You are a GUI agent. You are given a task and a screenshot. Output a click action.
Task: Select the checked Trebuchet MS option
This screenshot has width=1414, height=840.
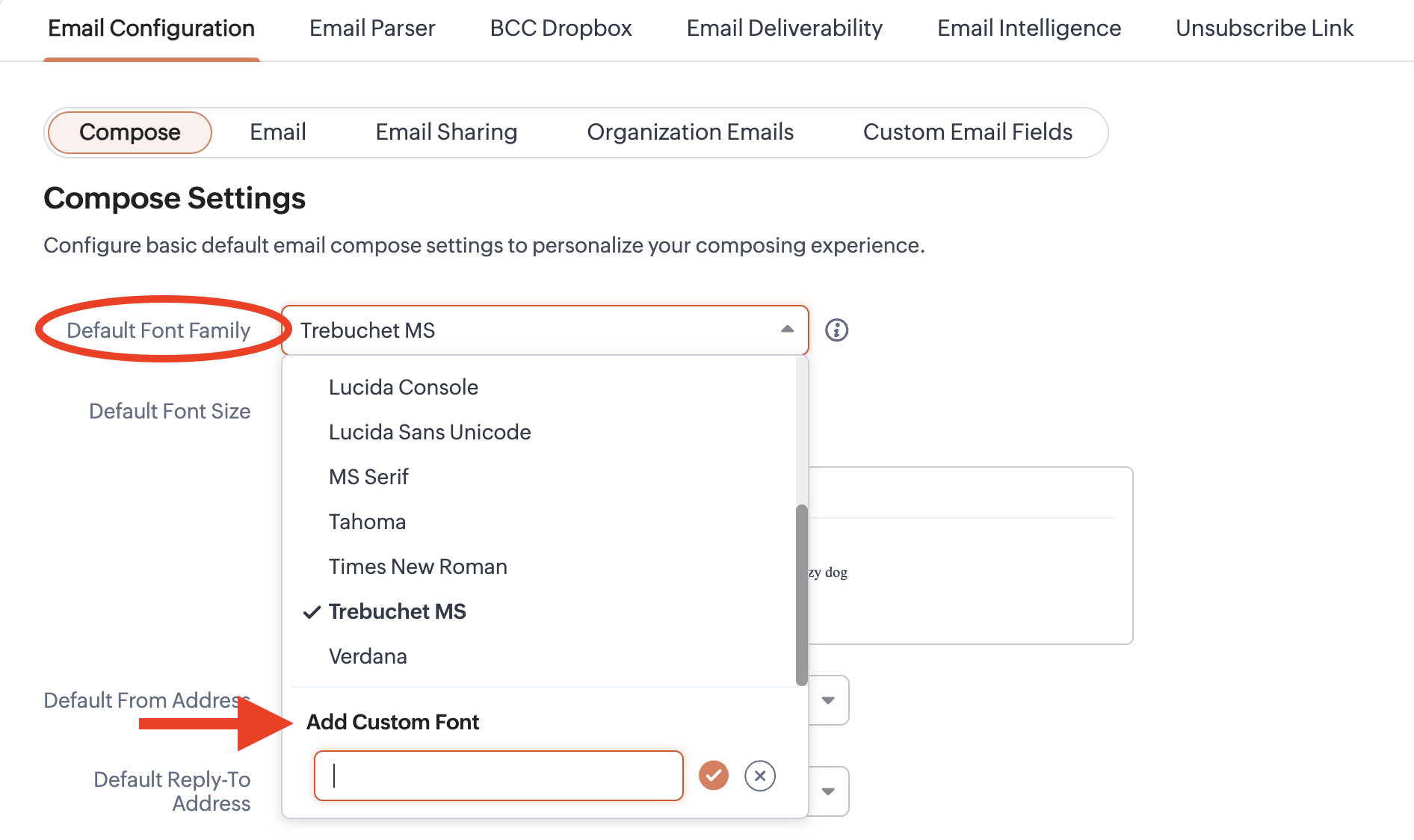click(397, 611)
